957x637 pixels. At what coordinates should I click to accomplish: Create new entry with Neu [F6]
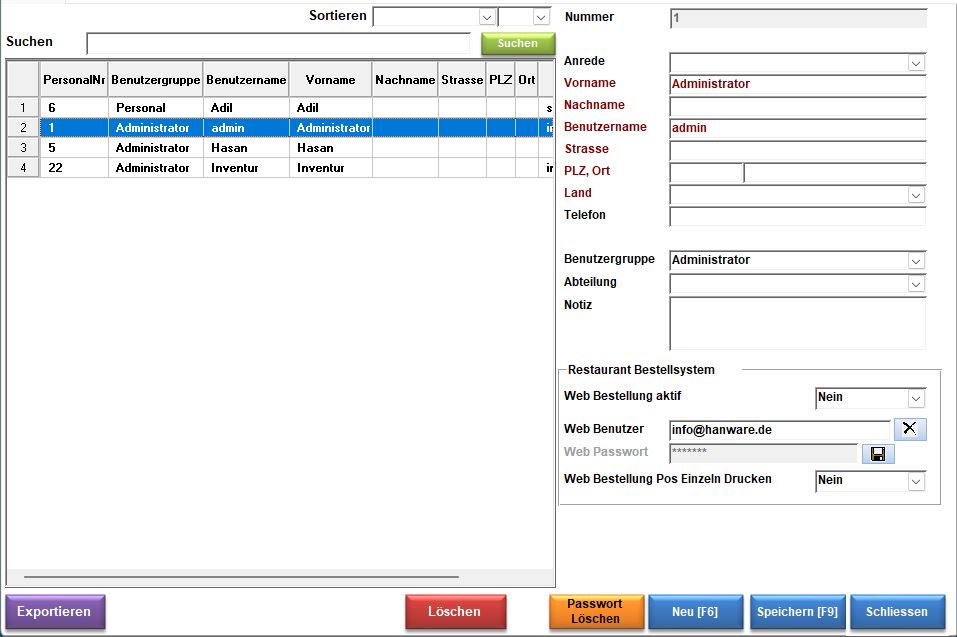coord(696,612)
